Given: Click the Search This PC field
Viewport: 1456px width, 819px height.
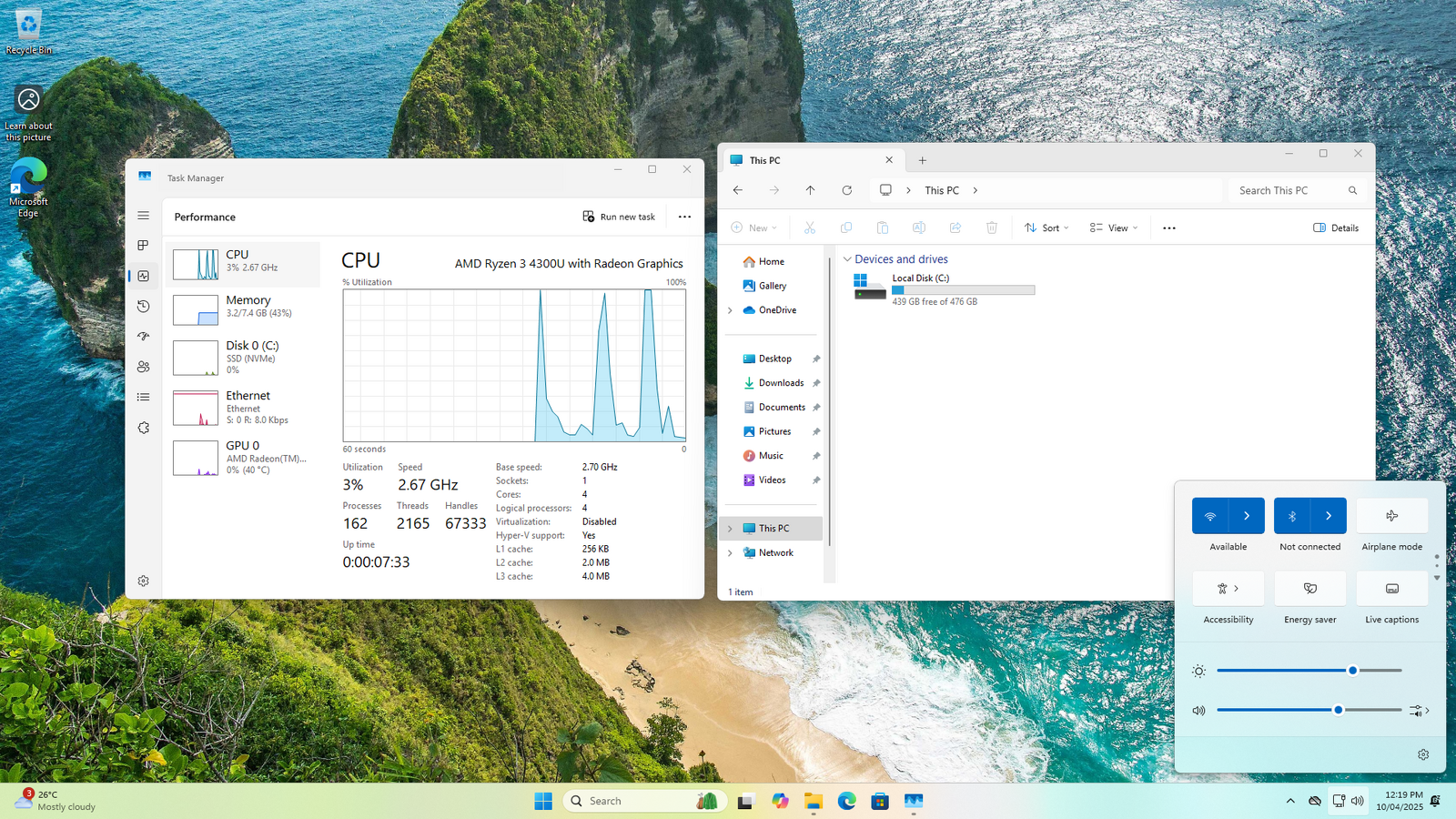Looking at the screenshot, I should (x=1288, y=190).
